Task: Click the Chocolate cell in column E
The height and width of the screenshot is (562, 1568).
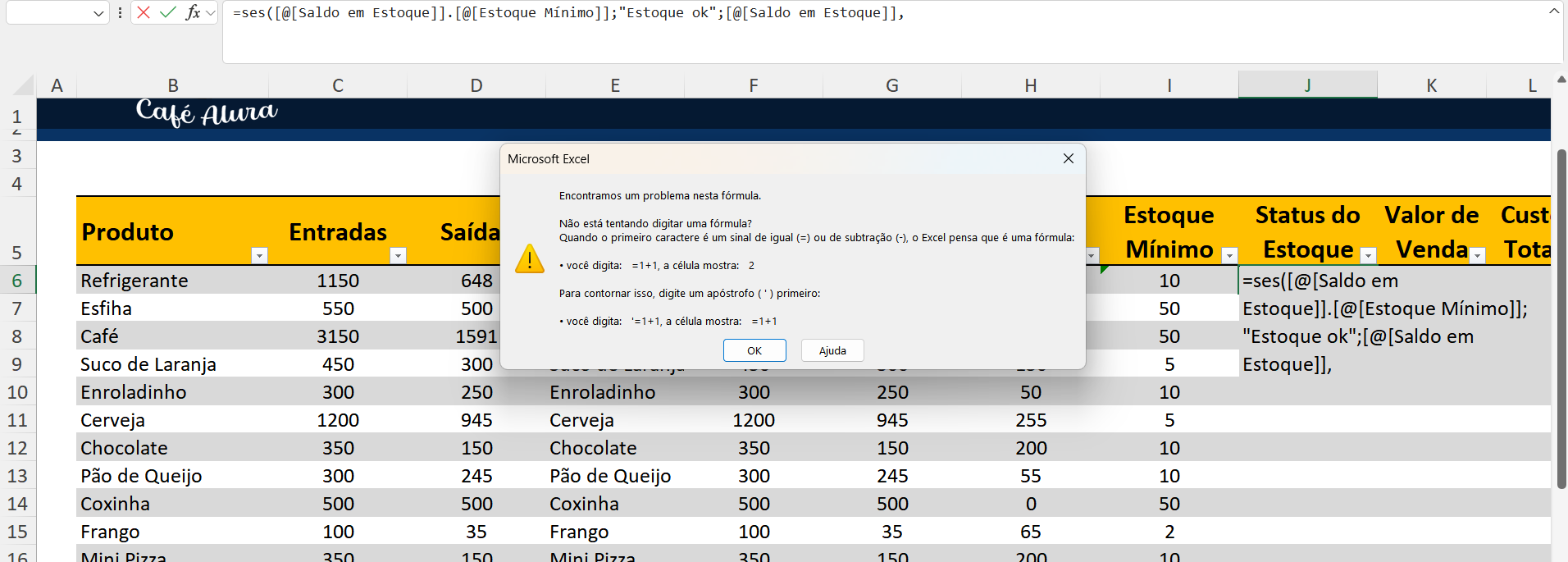Action: (615, 448)
